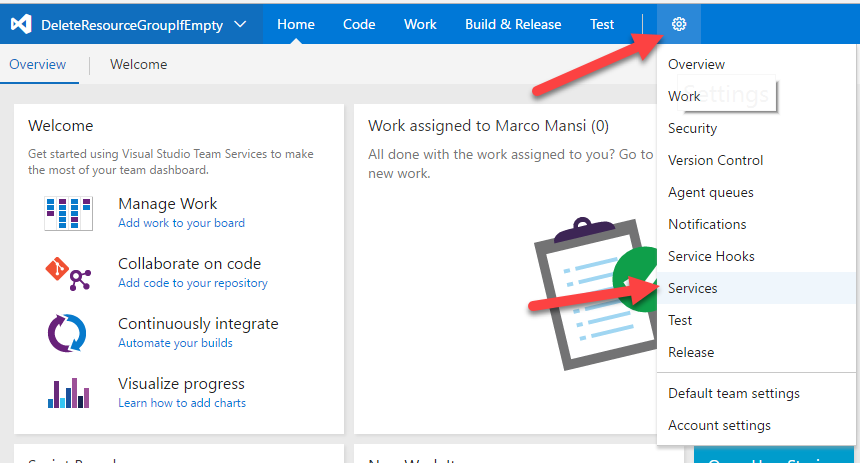Click the Visualize progress chart icon
This screenshot has height=463, width=860.
coord(68,393)
